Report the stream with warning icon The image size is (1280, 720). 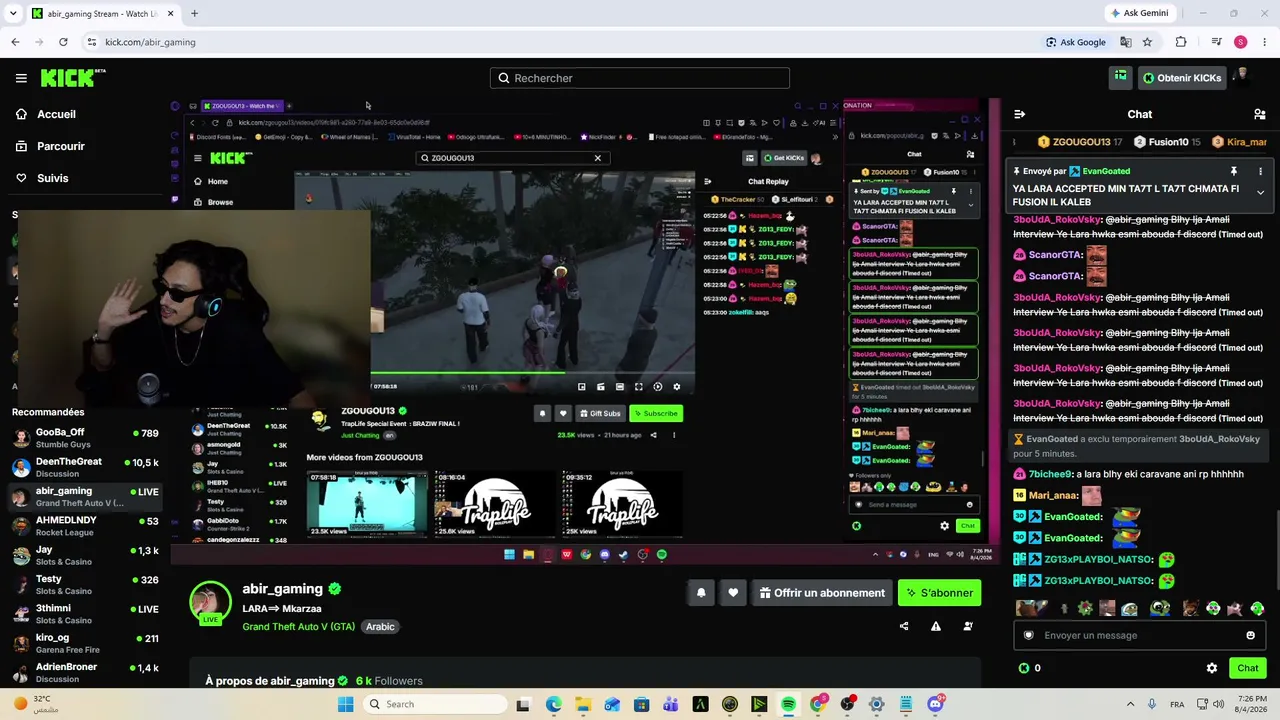936,627
